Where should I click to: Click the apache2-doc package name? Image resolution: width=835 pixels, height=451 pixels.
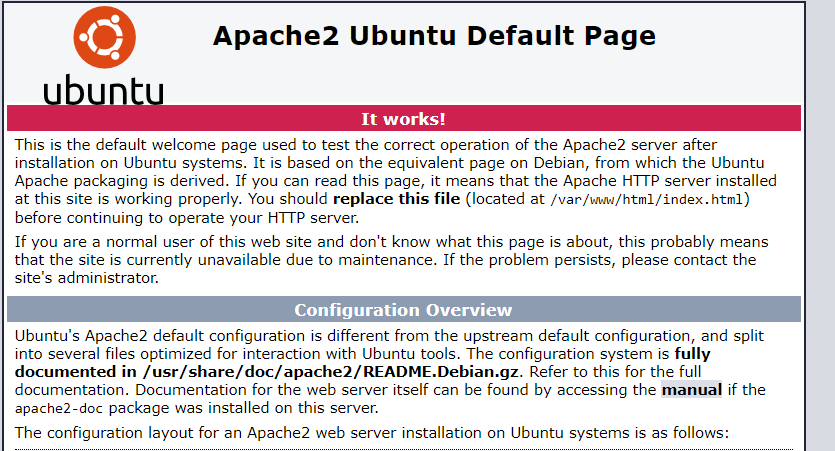tap(59, 409)
